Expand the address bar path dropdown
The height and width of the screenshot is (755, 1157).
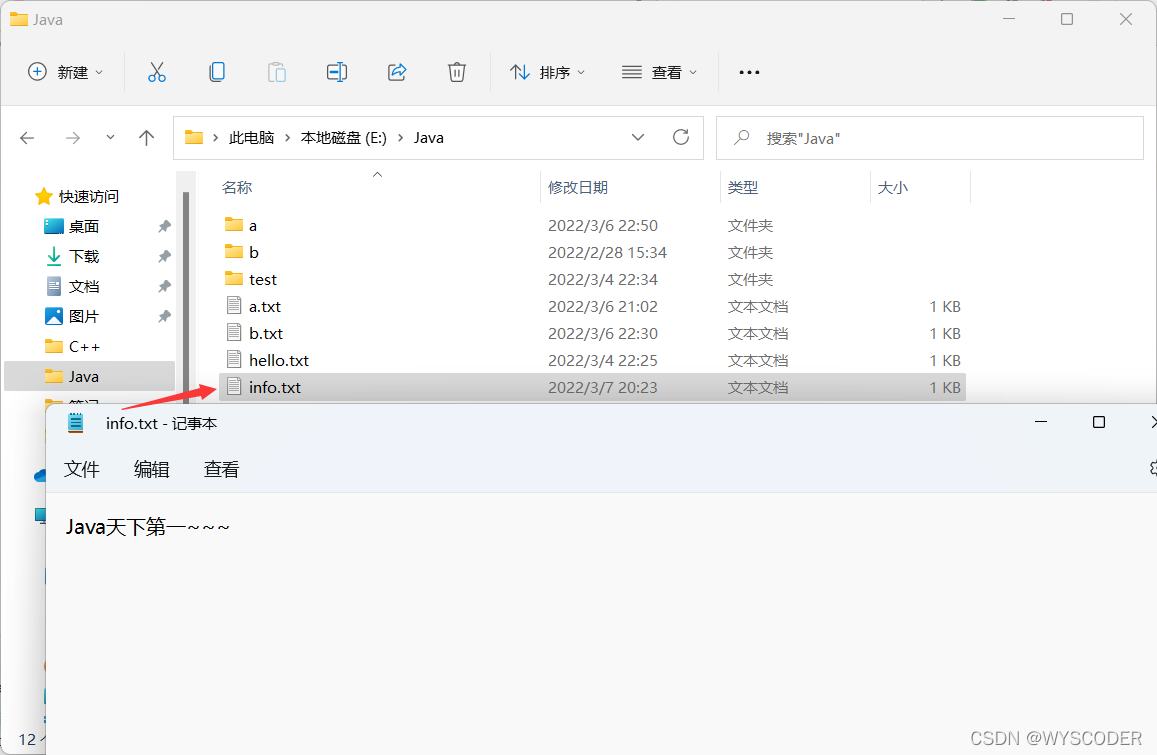(638, 137)
